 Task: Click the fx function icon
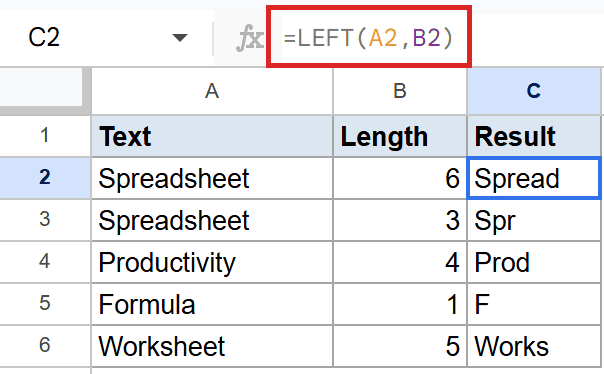coord(250,38)
